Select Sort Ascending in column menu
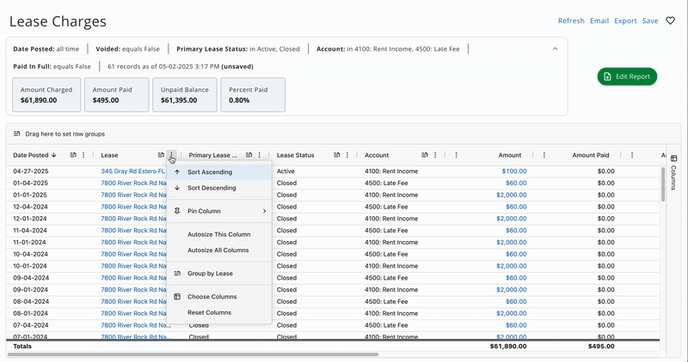The height and width of the screenshot is (362, 688). [219, 172]
